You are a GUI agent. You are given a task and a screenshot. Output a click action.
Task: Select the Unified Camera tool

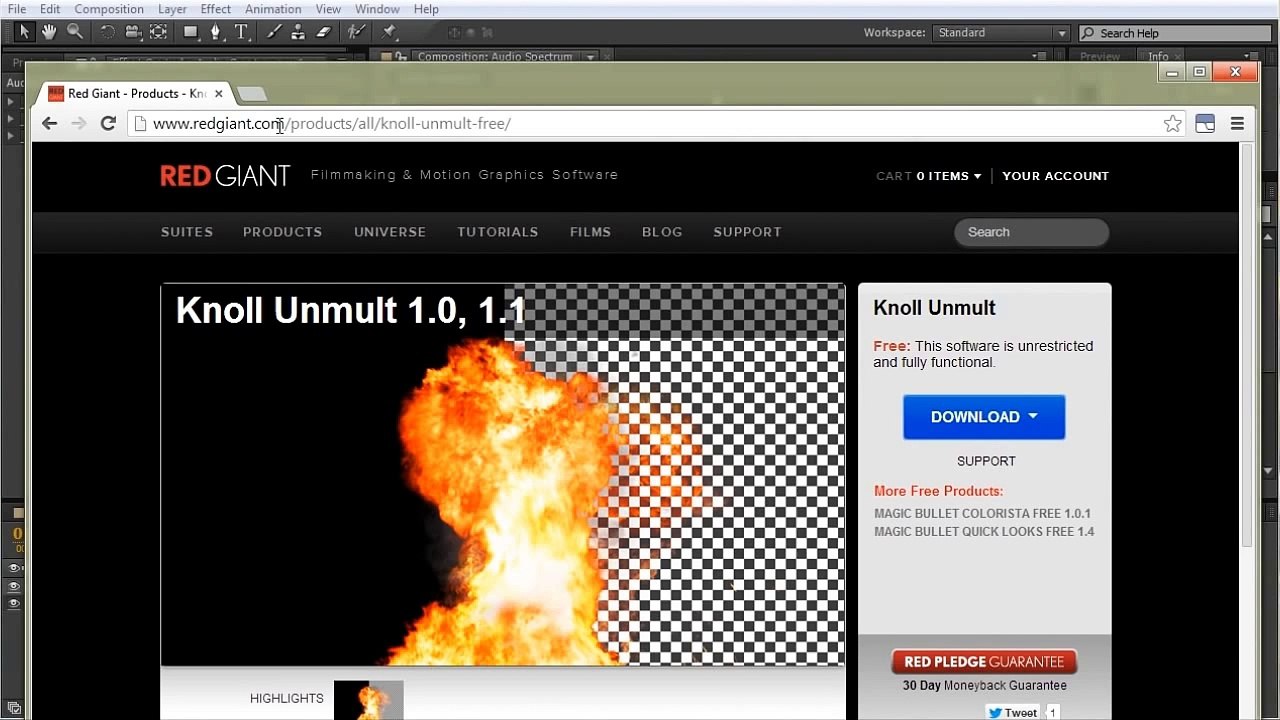tap(132, 32)
